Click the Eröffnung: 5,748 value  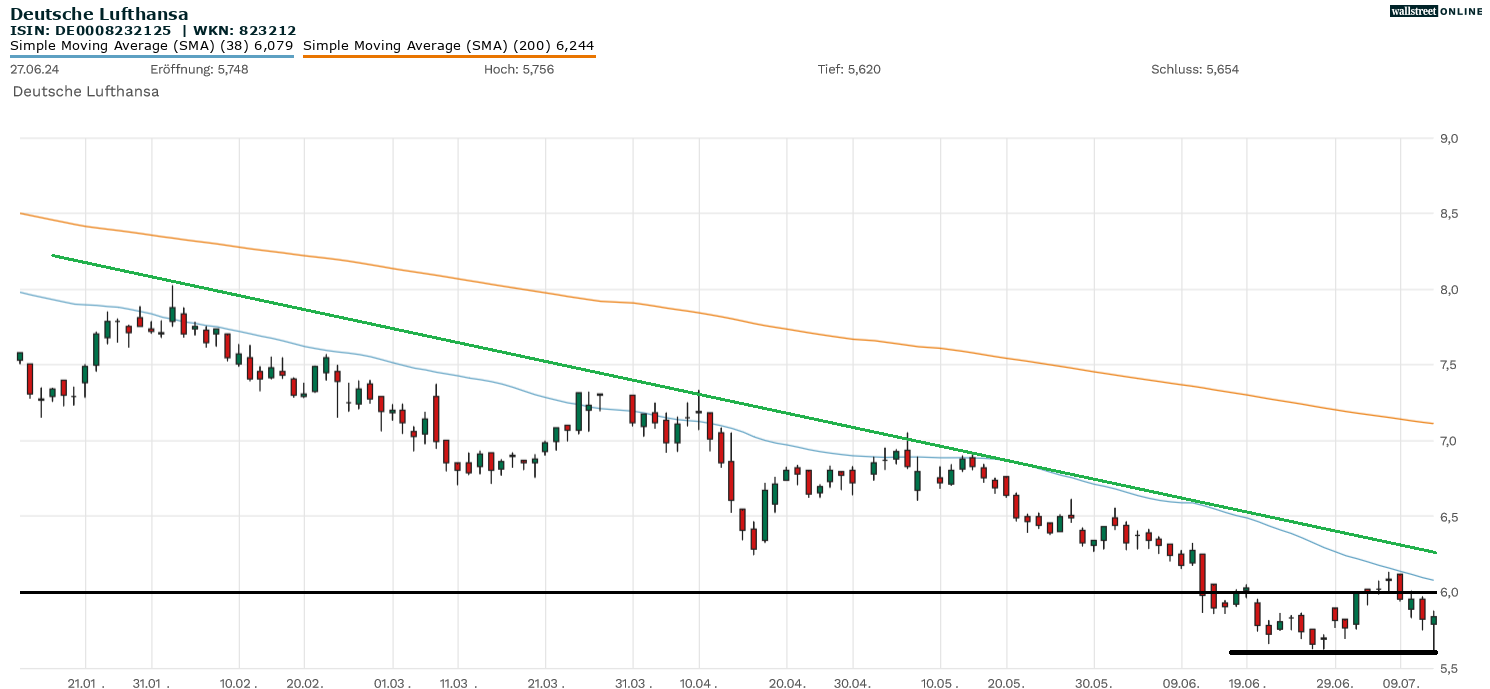pyautogui.click(x=199, y=70)
